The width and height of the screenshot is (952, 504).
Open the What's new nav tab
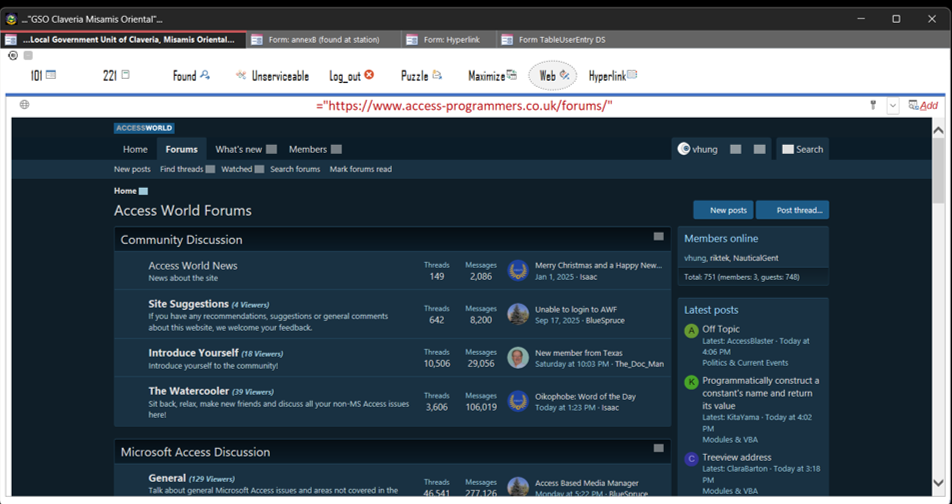coord(239,149)
